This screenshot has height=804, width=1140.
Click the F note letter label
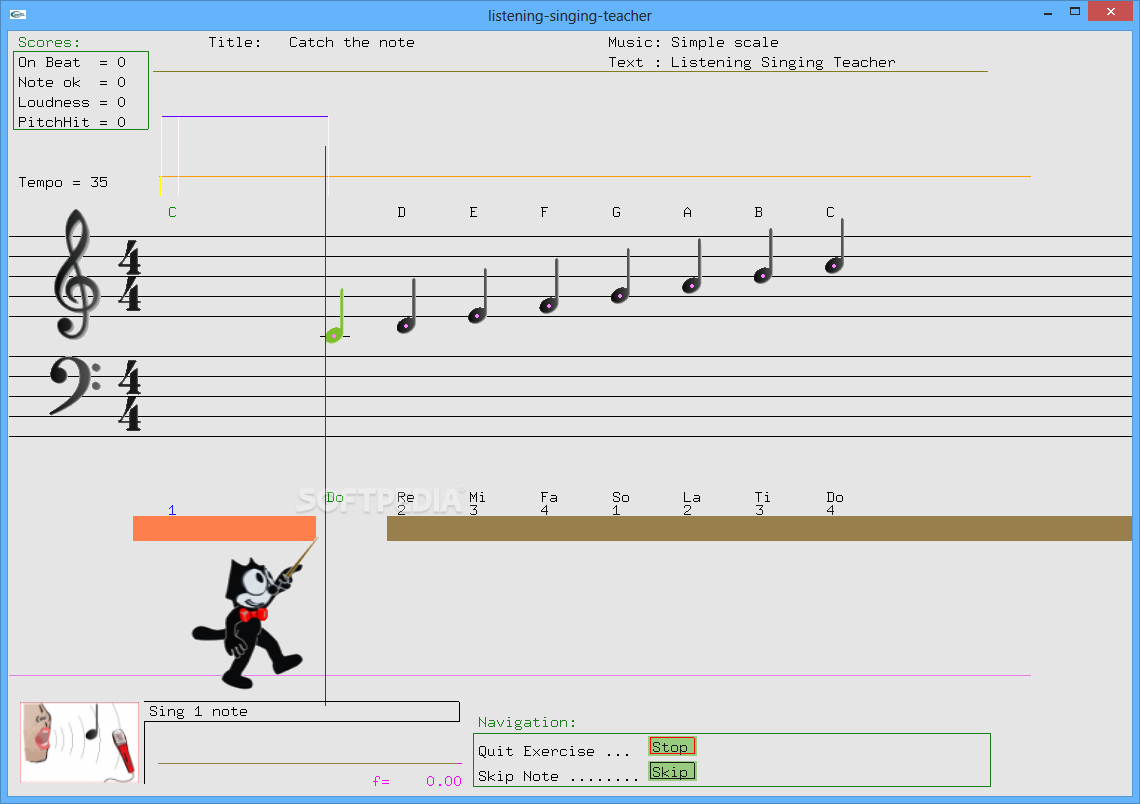(x=544, y=212)
